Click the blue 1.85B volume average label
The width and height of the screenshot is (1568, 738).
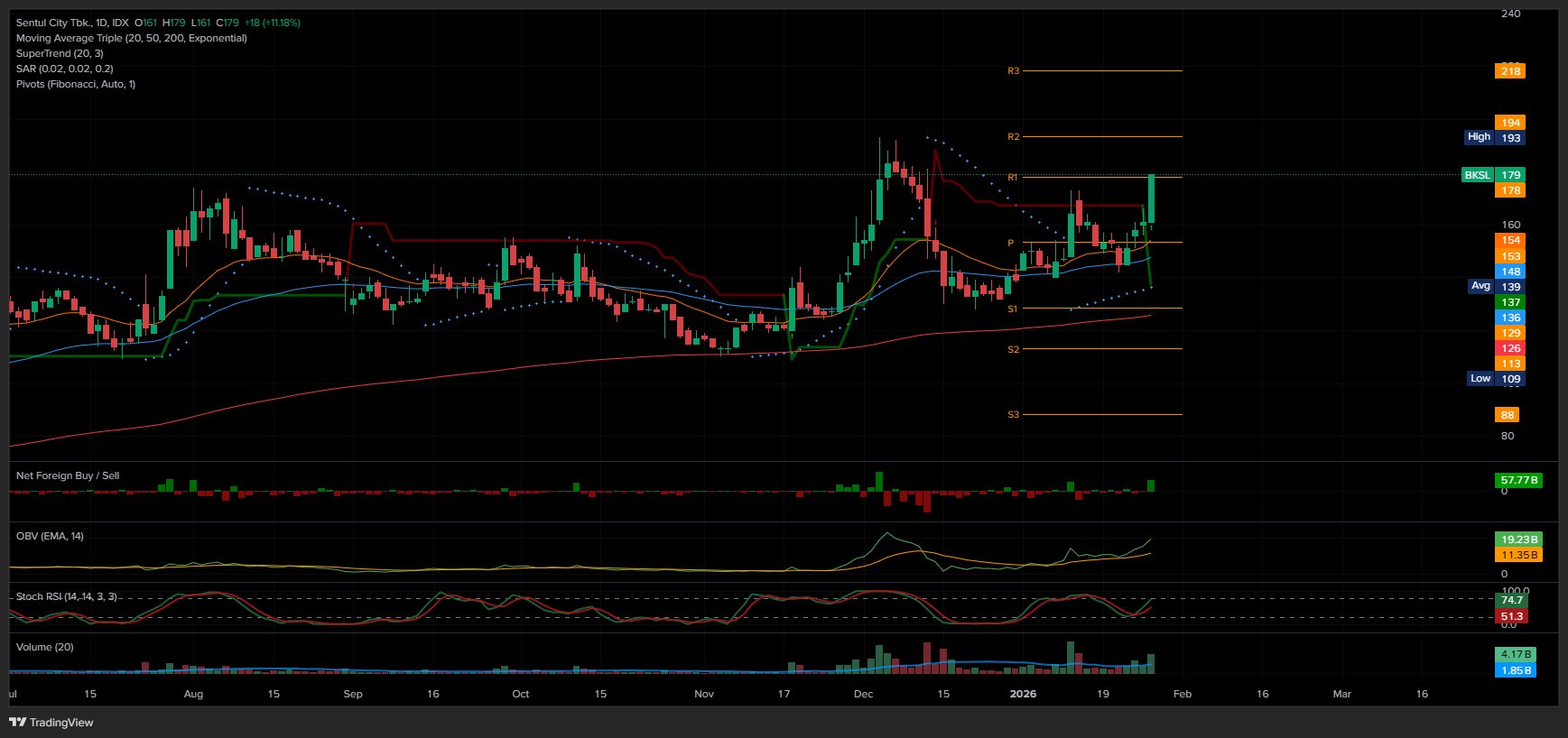1516,670
